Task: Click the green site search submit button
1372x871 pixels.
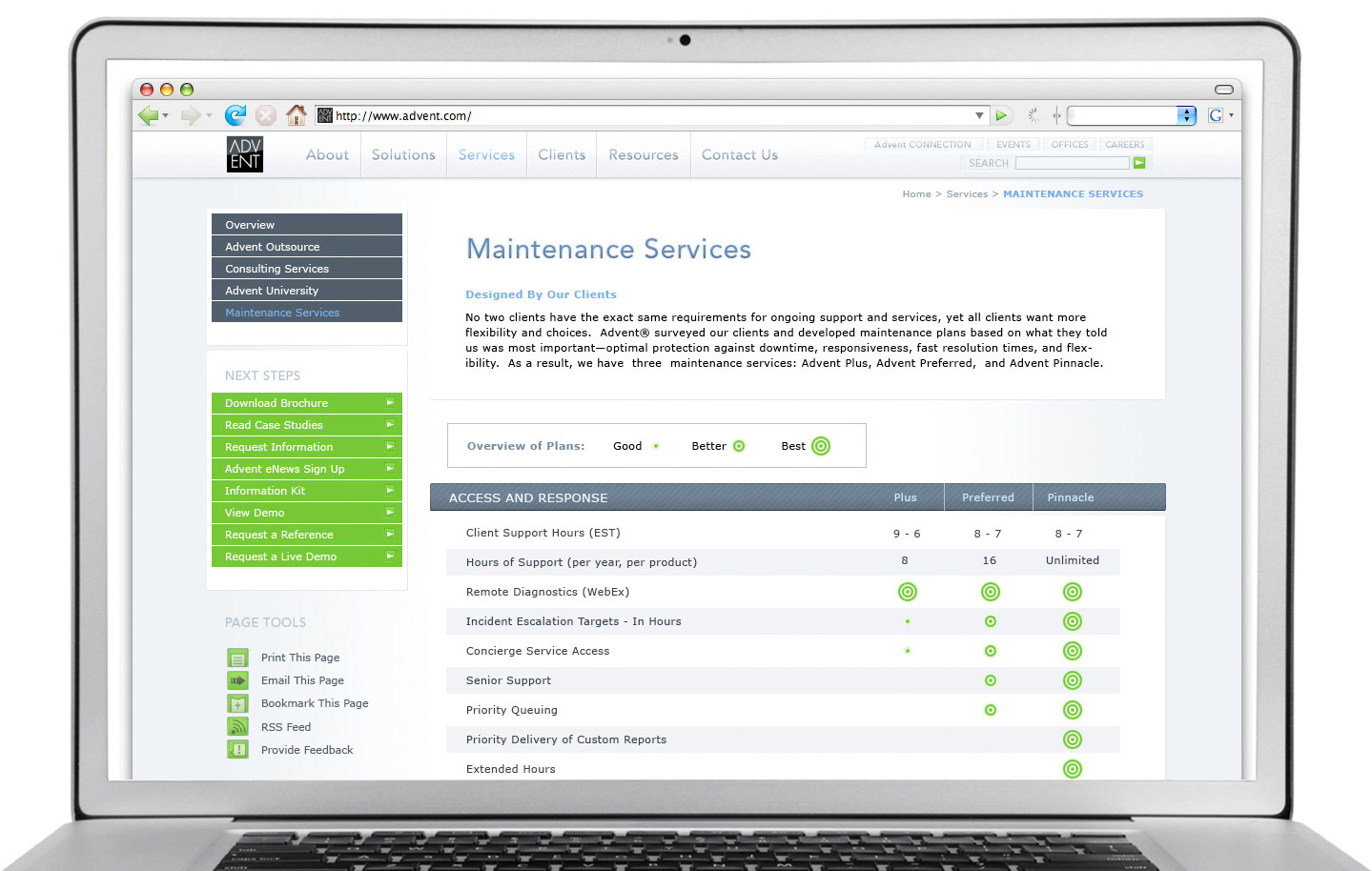Action: 1138,163
